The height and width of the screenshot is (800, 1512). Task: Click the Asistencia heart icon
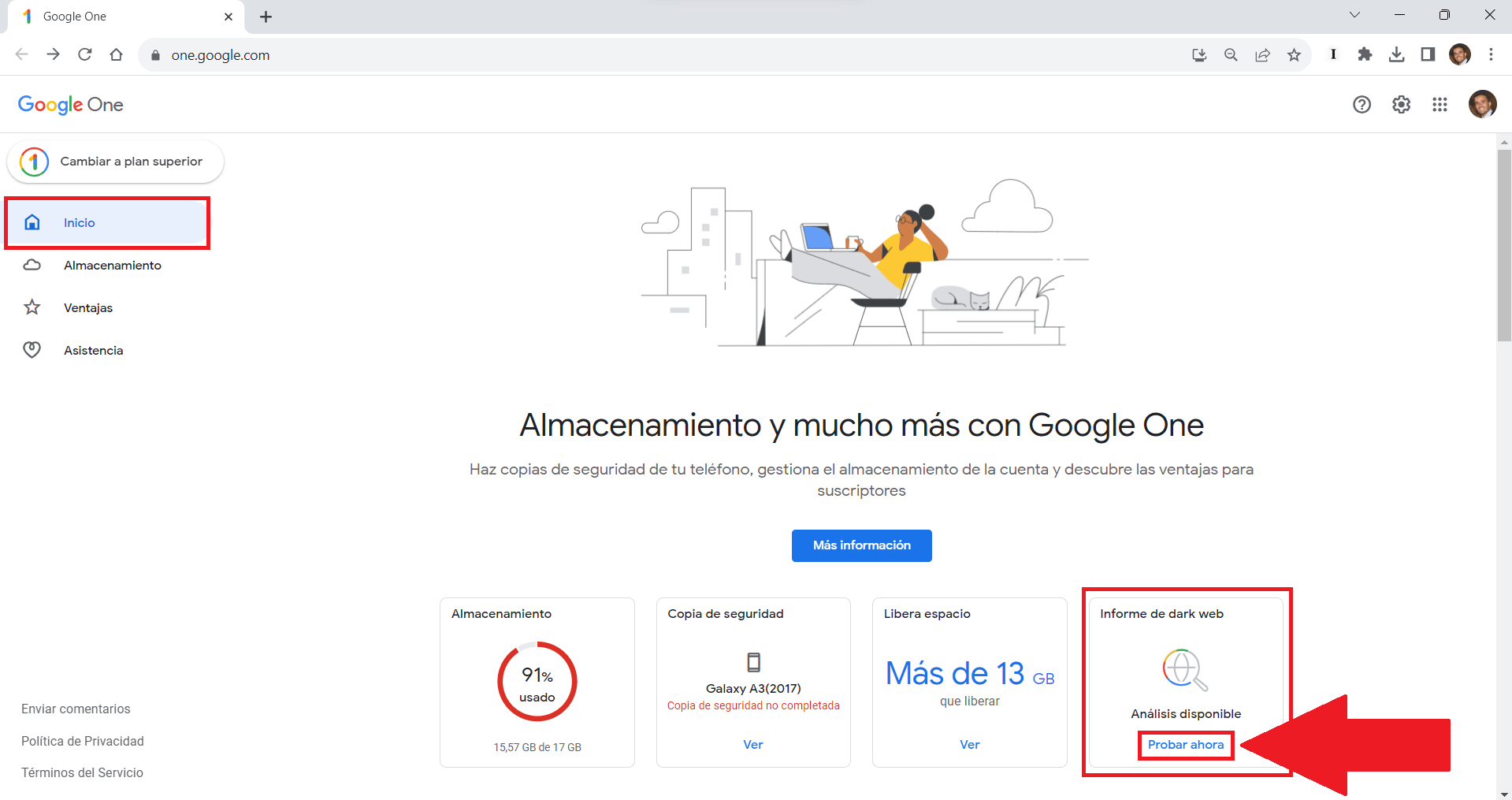point(32,350)
